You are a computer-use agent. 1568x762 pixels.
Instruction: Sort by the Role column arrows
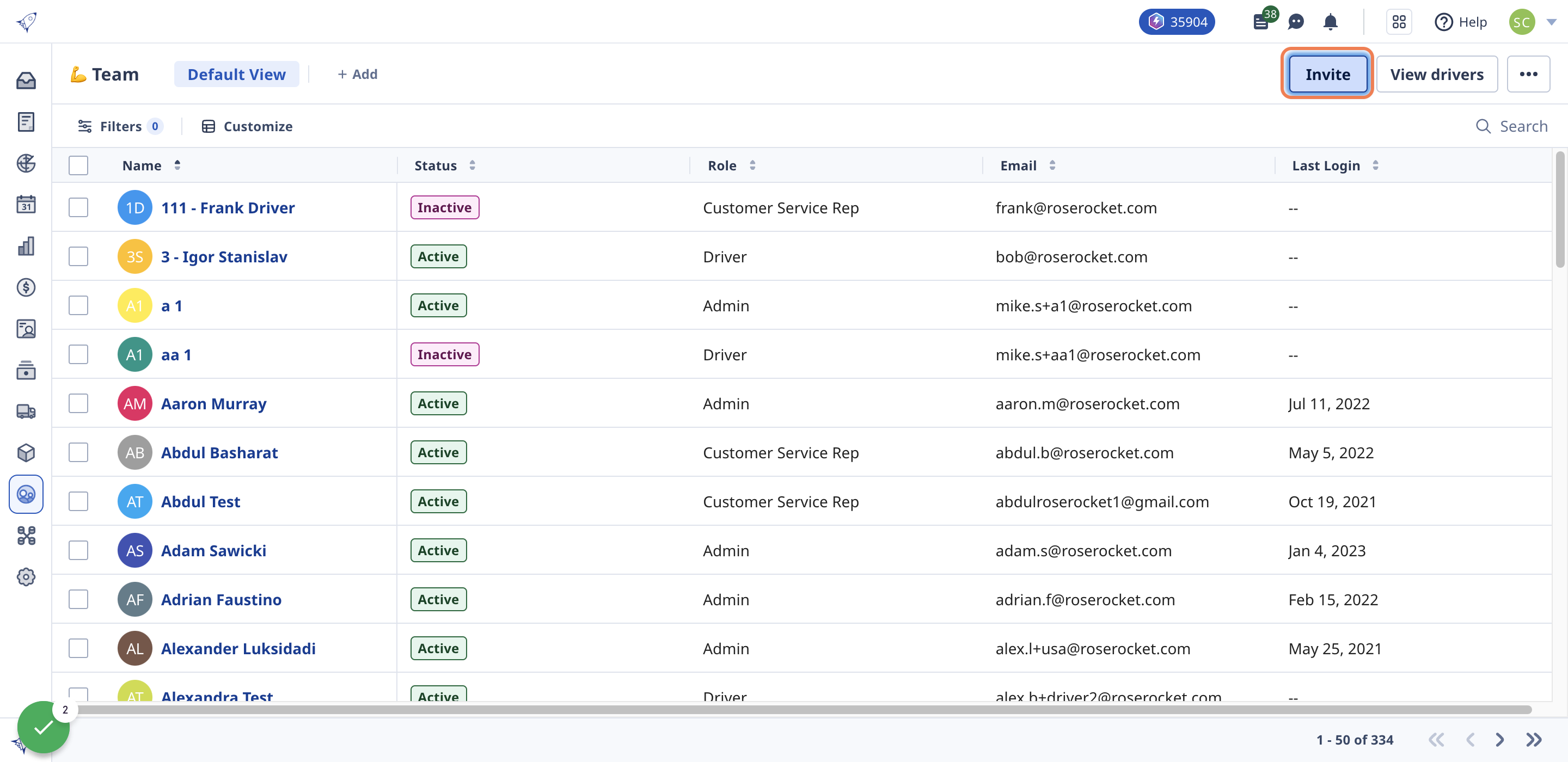point(752,165)
